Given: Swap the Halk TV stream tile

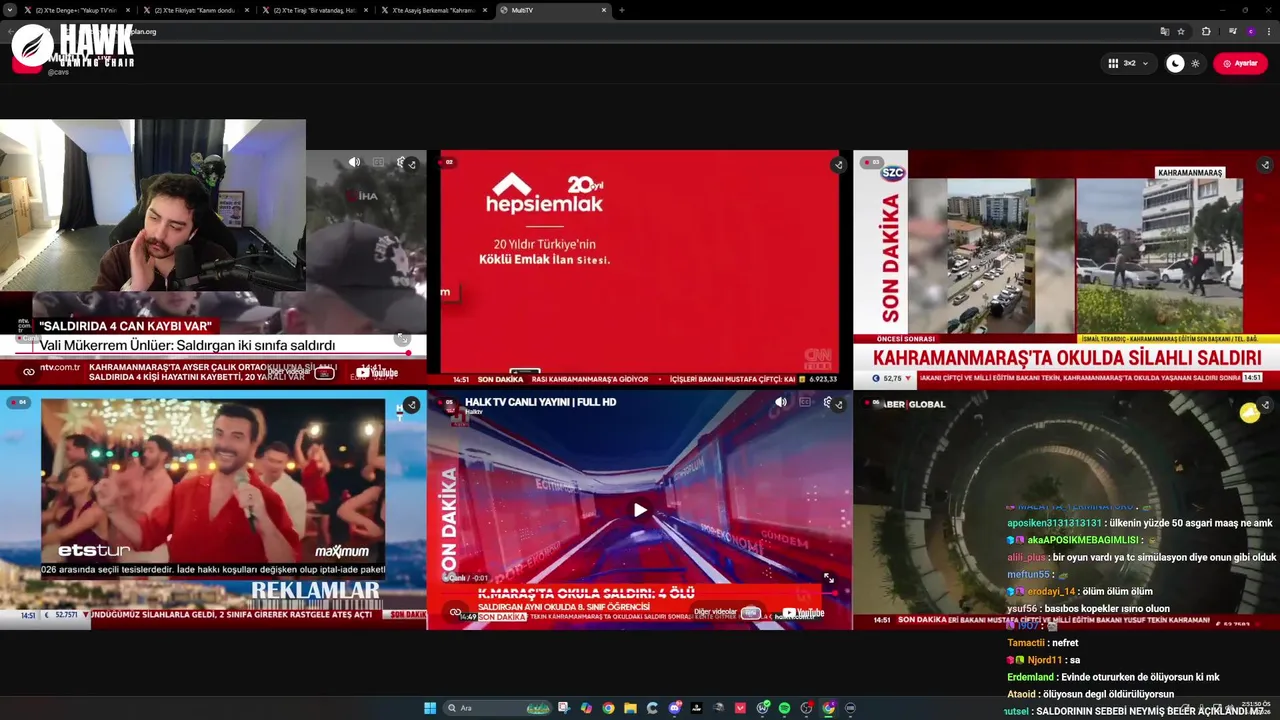Looking at the screenshot, I should tap(838, 405).
